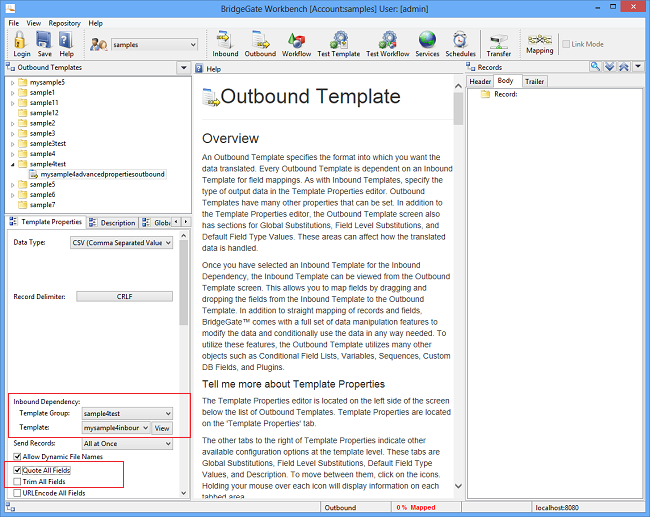Open the Services globe icon
The width and height of the screenshot is (650, 517).
pos(427,40)
